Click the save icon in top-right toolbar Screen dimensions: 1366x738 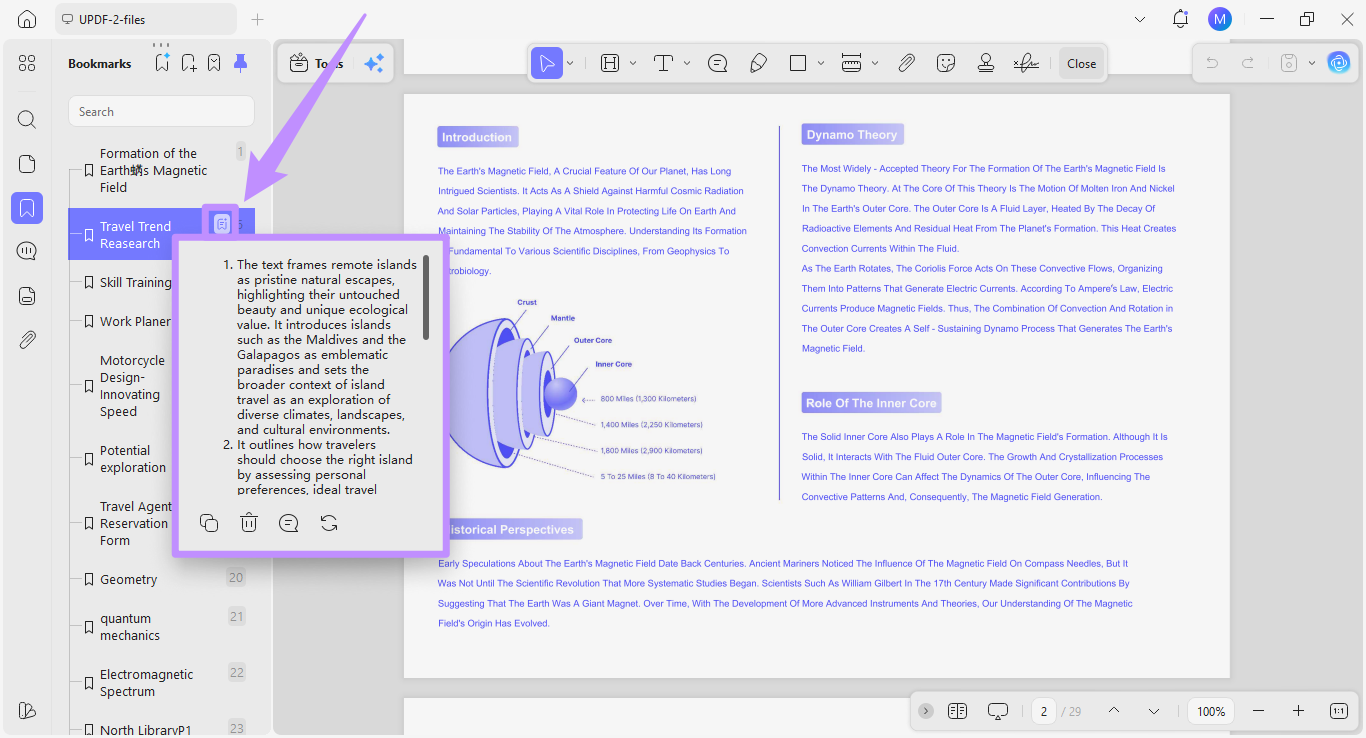click(x=1289, y=63)
